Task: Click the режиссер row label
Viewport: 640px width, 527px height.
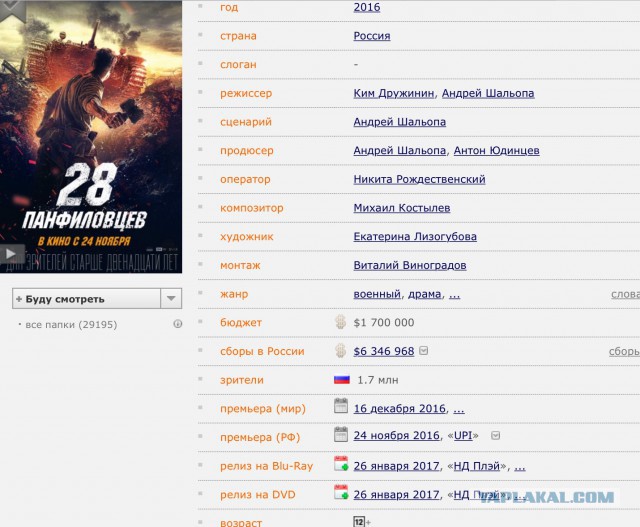Action: [246, 93]
